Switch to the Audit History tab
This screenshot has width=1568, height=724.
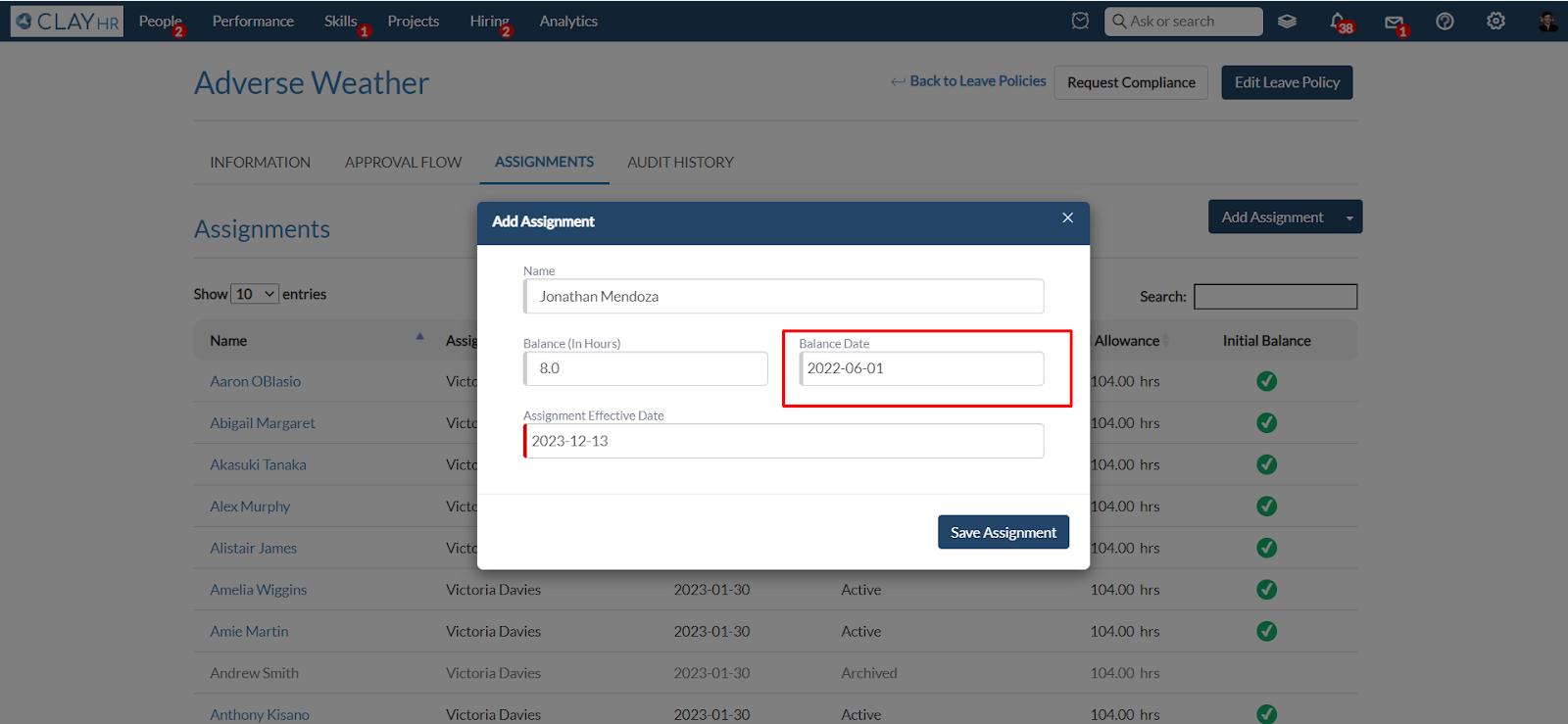pyautogui.click(x=680, y=162)
